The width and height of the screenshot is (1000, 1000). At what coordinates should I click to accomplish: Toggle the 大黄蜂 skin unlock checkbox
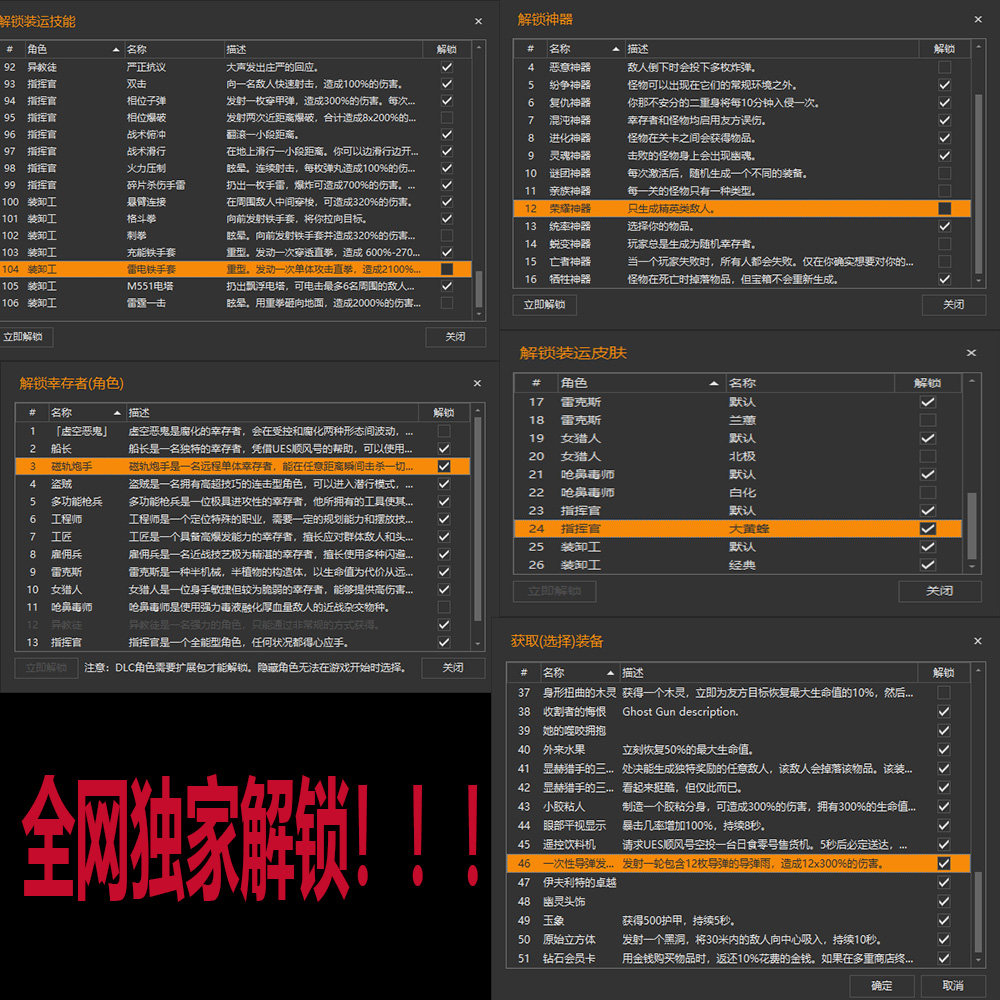(x=927, y=528)
